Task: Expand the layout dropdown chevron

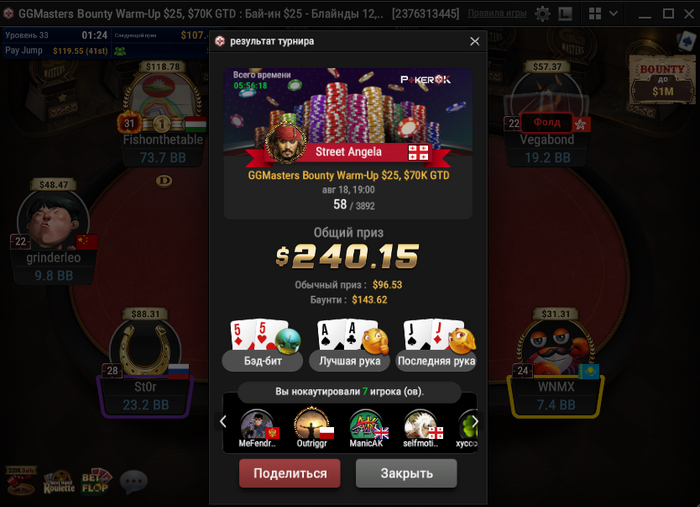Action: 614,14
